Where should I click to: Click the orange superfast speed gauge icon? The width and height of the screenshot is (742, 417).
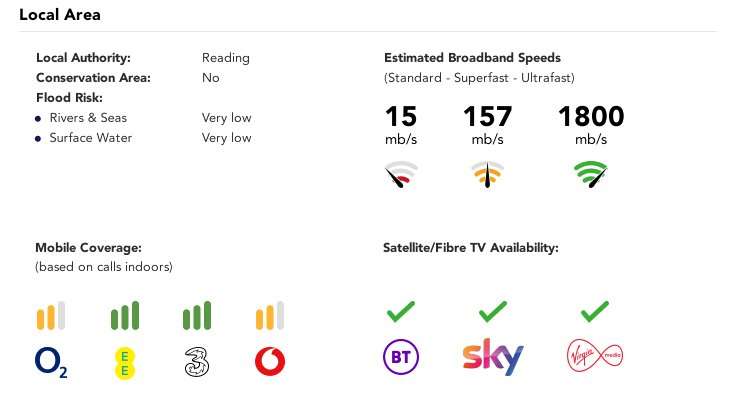[x=487, y=174]
